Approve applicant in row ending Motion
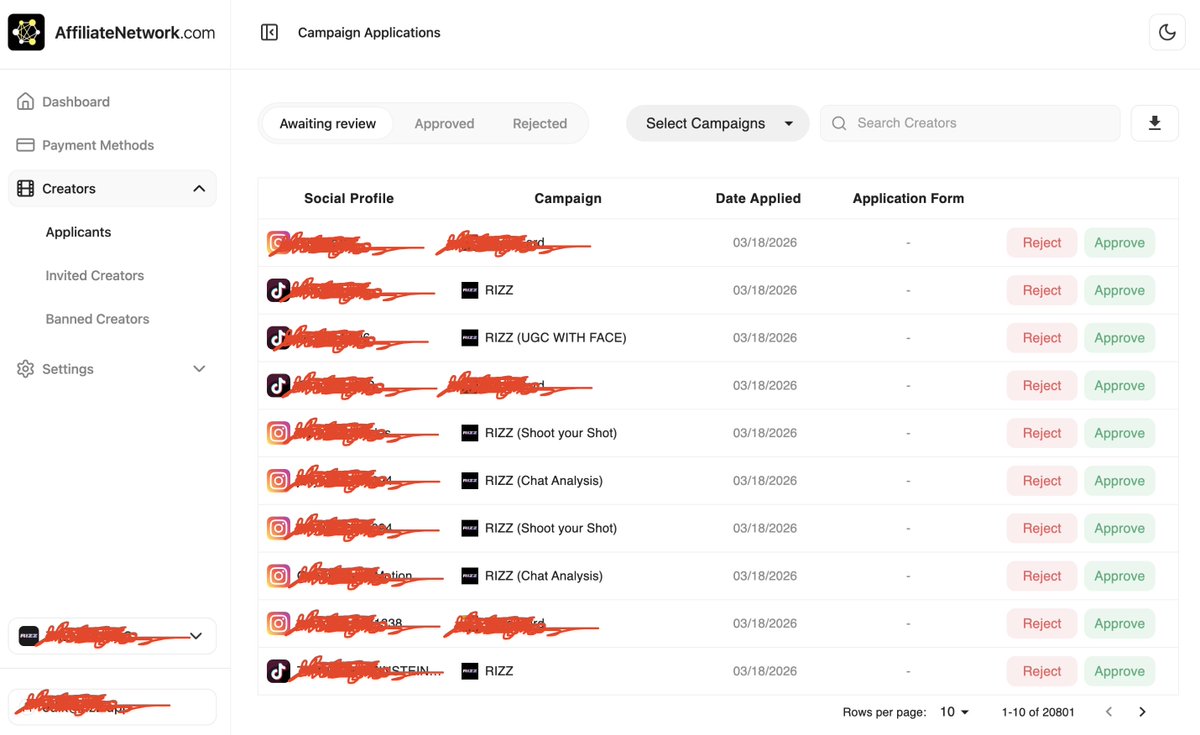The width and height of the screenshot is (1200, 735). (1119, 576)
